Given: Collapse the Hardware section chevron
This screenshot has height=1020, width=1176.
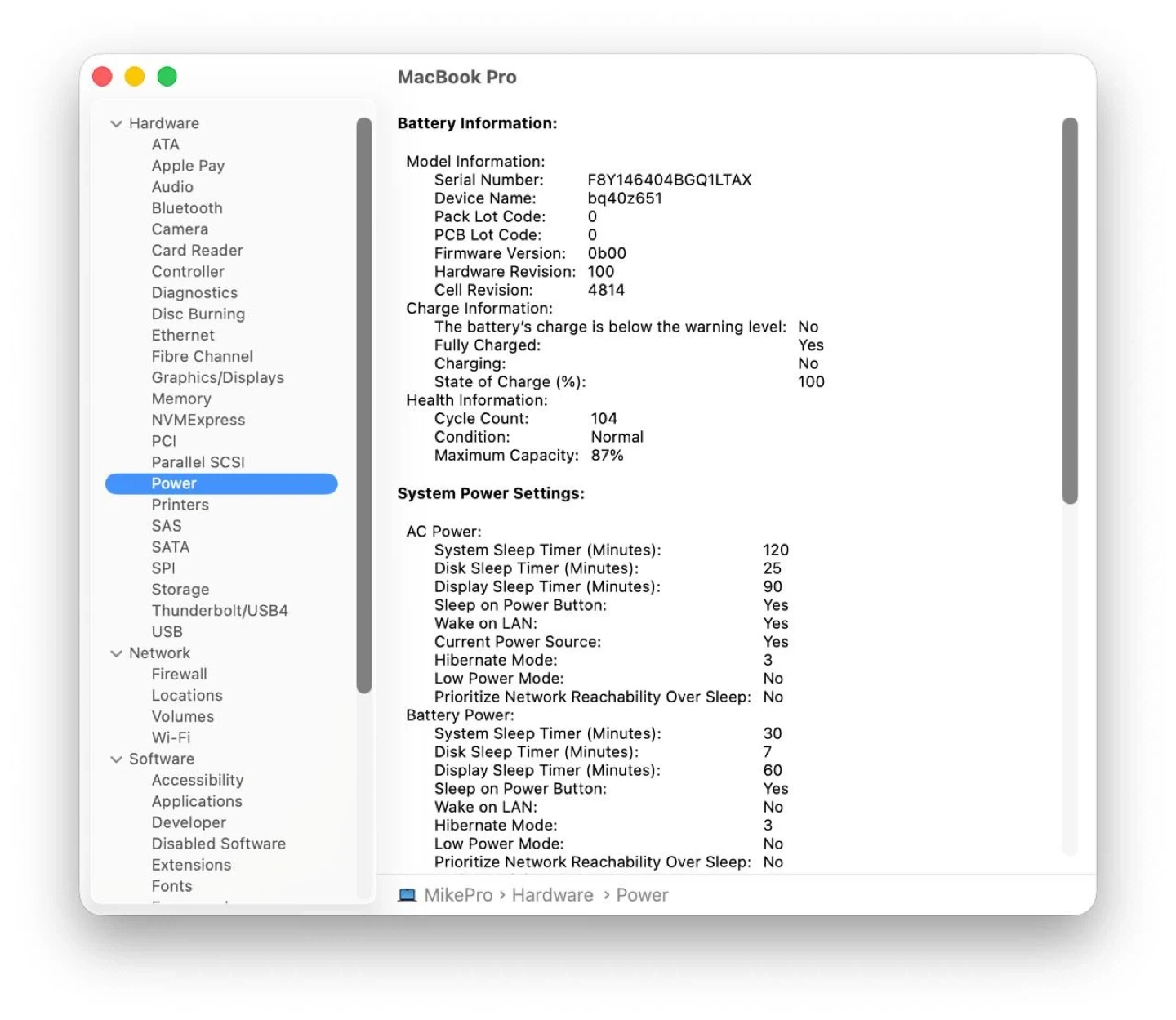Looking at the screenshot, I should pos(116,123).
